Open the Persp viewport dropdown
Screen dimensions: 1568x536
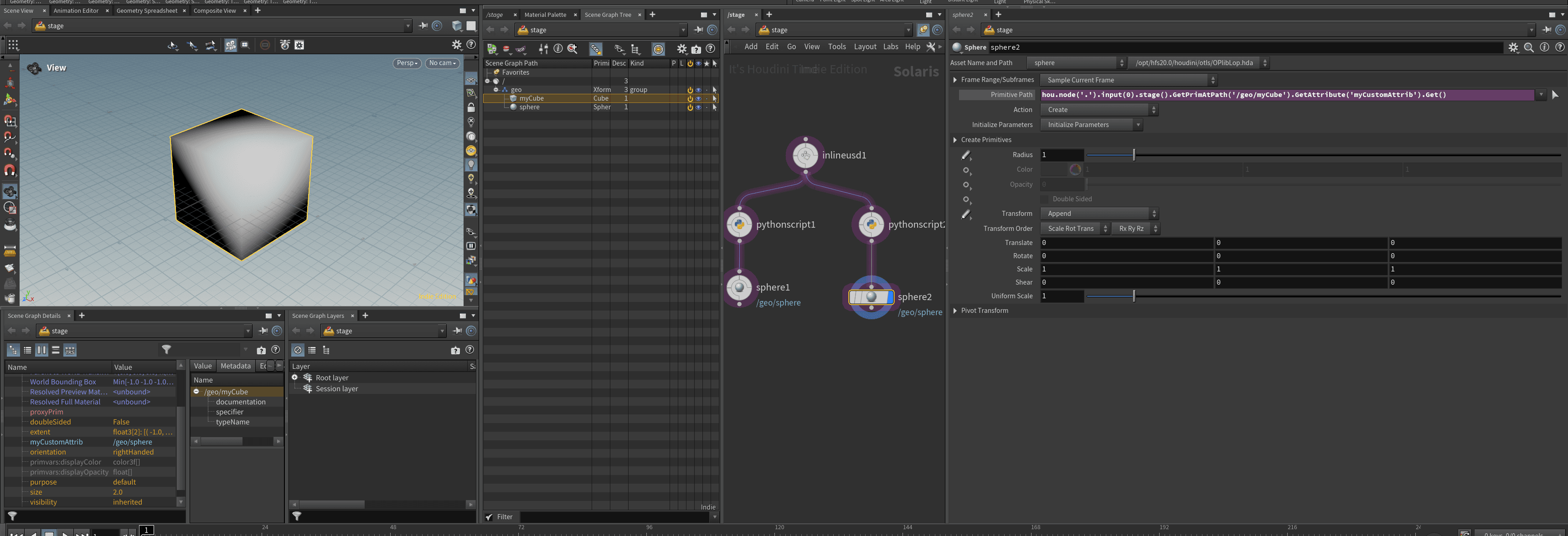click(407, 63)
